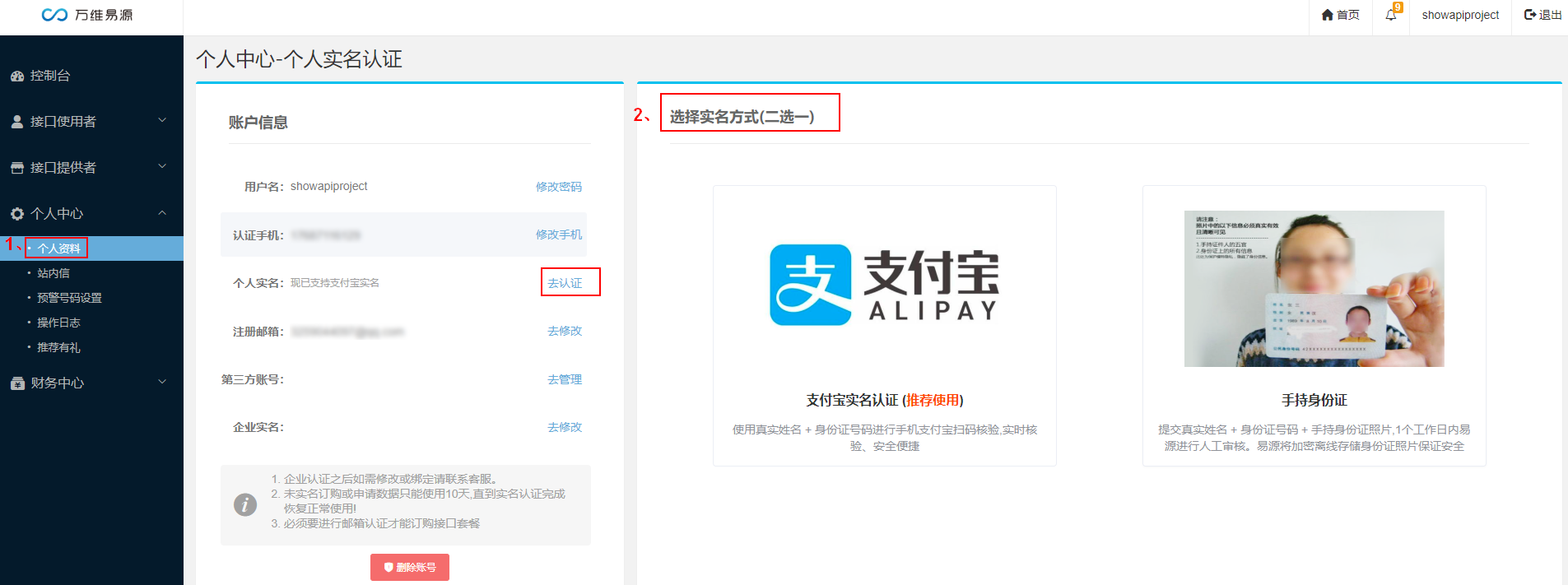Image resolution: width=1568 pixels, height=585 pixels.
Task: Click the 接口使用者 user icon
Action: (x=17, y=122)
